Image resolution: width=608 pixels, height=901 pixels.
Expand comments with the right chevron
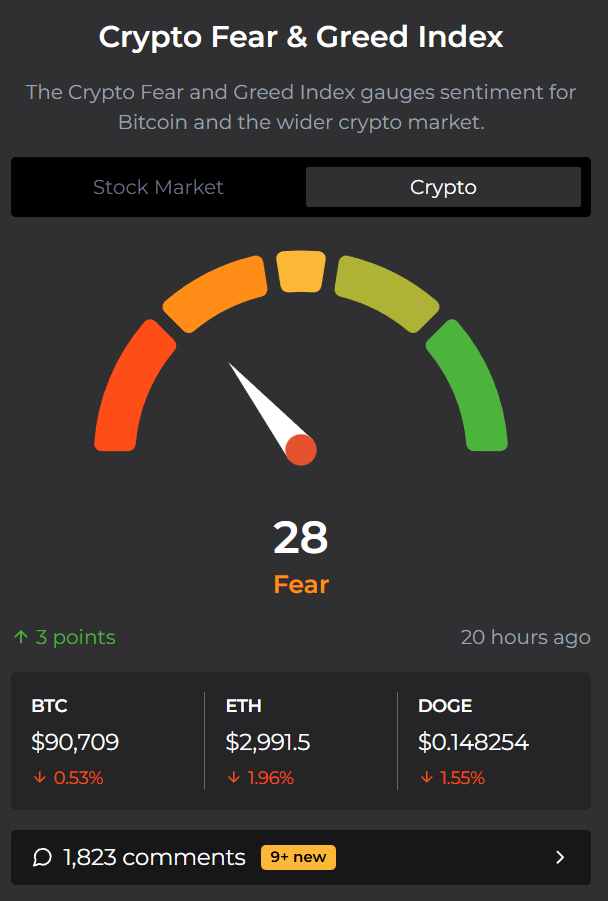560,857
